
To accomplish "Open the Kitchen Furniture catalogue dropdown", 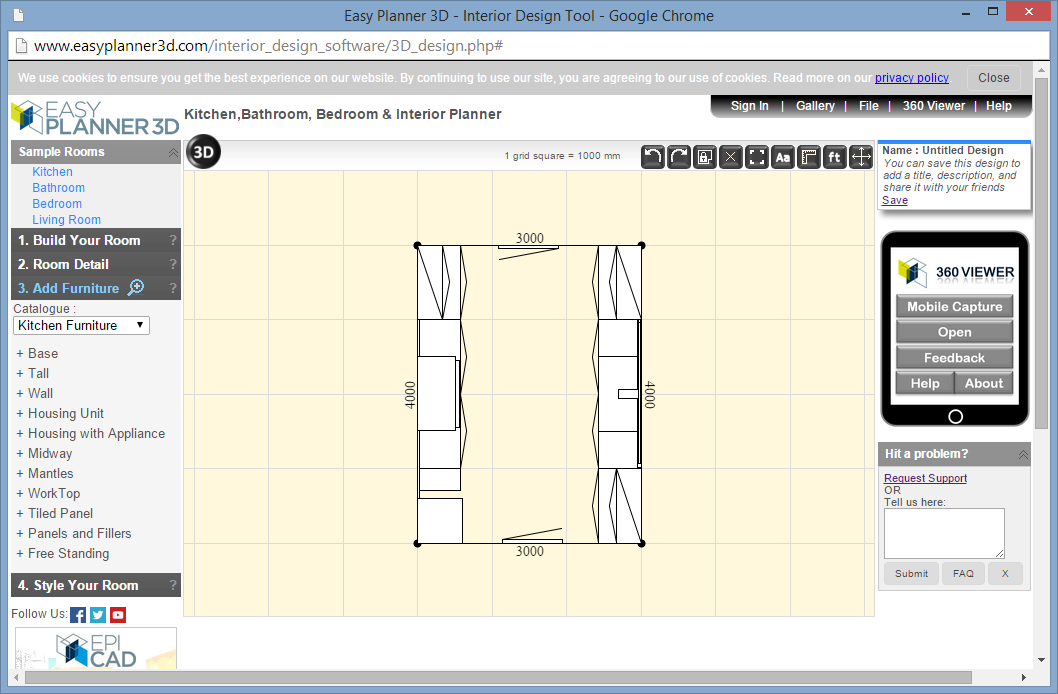I will coord(81,325).
